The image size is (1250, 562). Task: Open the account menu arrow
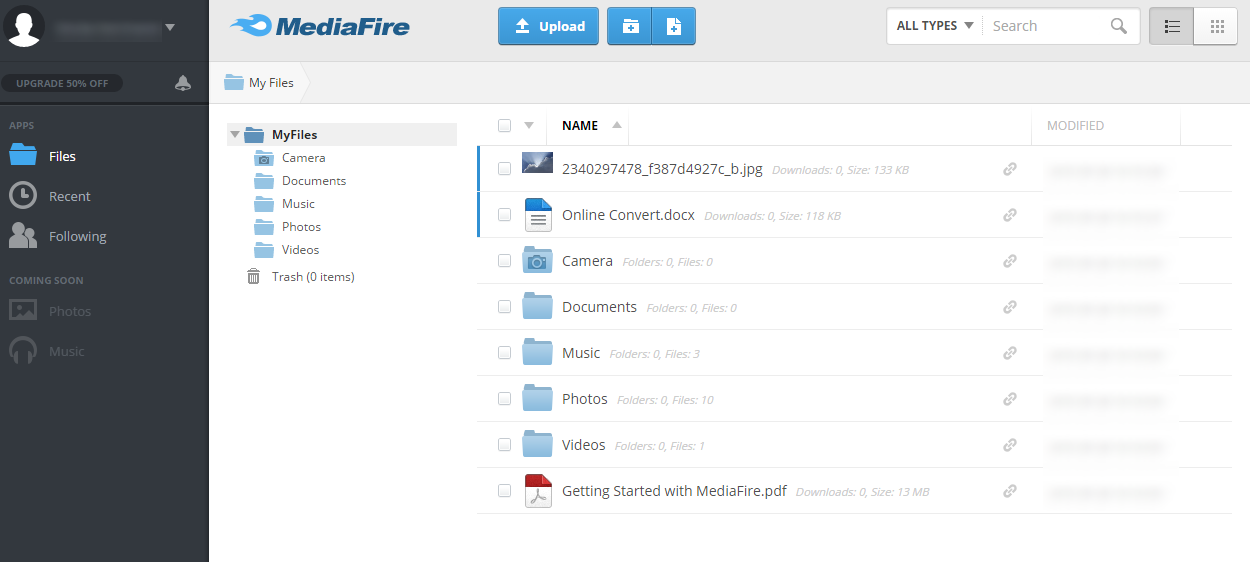pos(170,27)
